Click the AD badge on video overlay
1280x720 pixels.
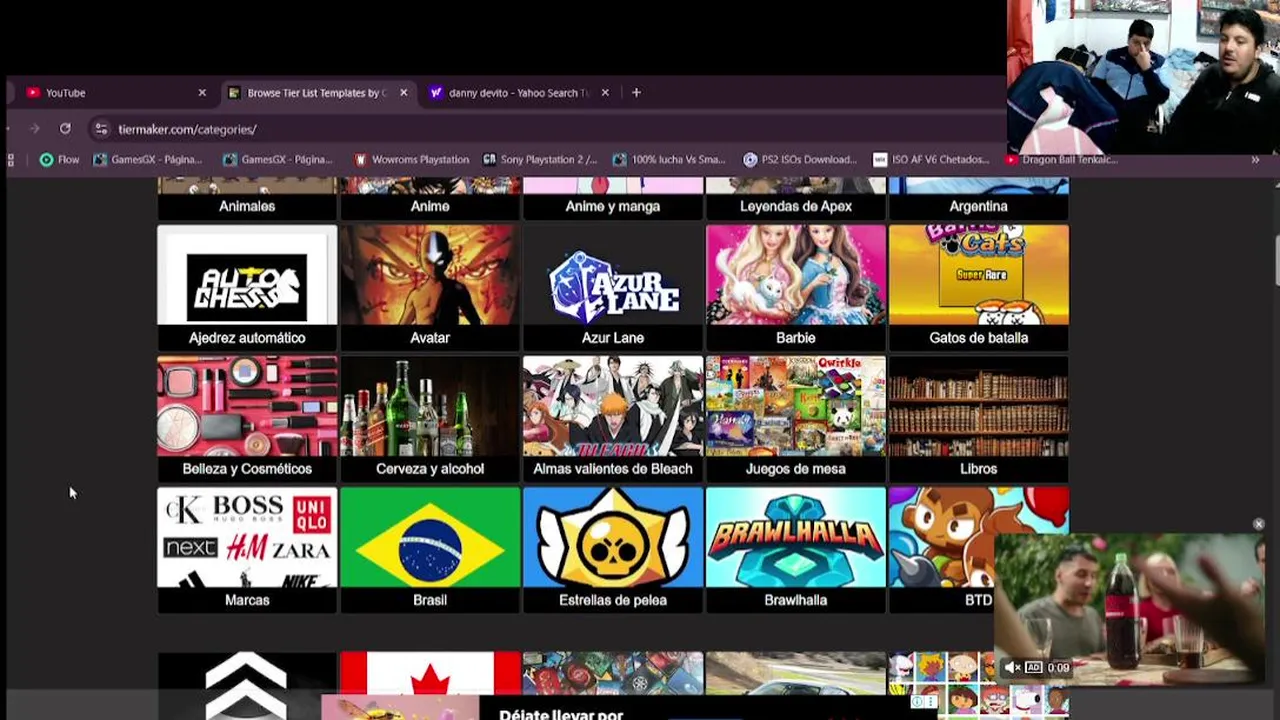tap(1034, 667)
